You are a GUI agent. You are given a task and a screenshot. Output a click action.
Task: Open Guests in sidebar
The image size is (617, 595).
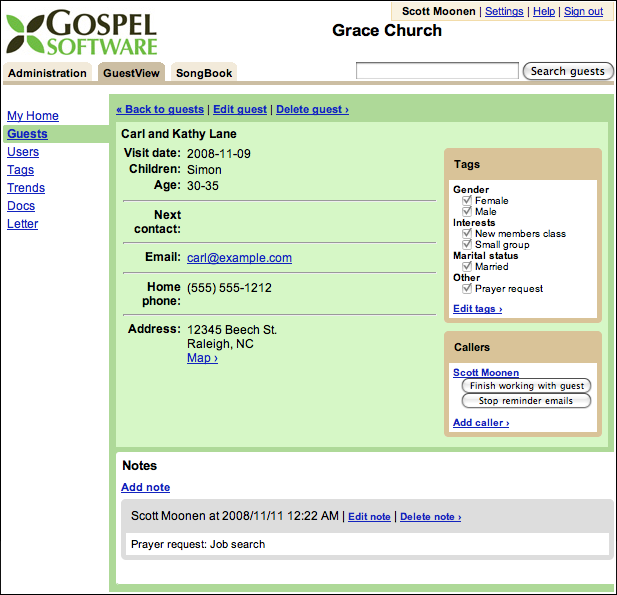tap(27, 134)
